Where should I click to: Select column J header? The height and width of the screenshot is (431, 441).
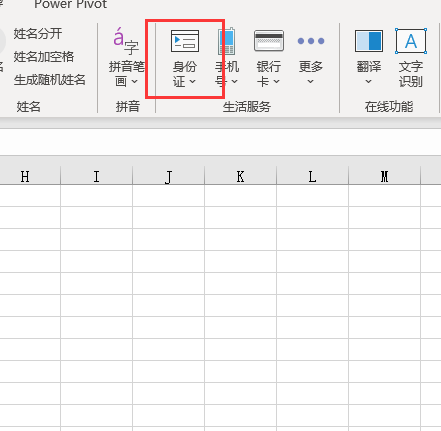(x=169, y=176)
